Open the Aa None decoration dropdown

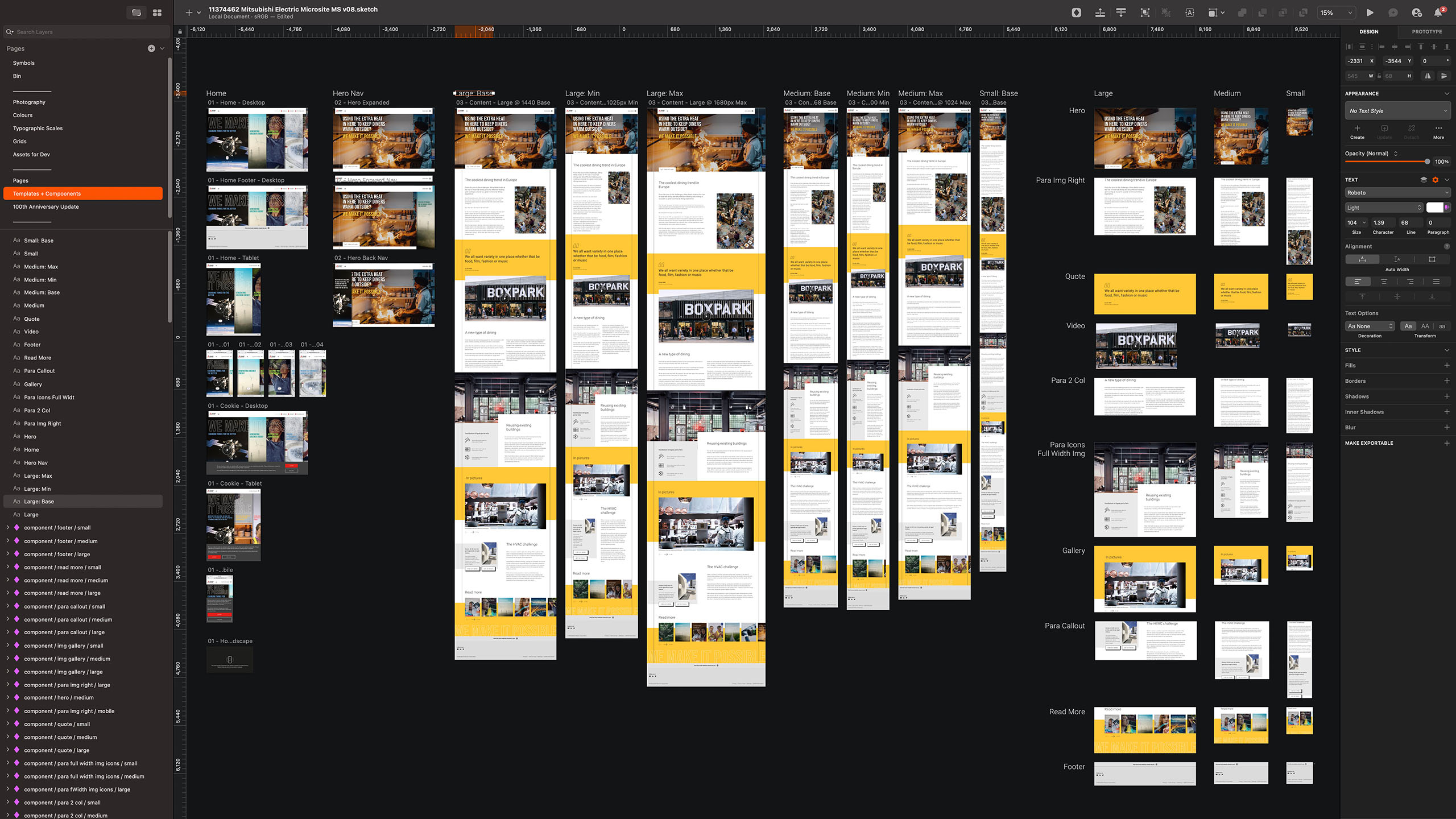pyautogui.click(x=1370, y=326)
